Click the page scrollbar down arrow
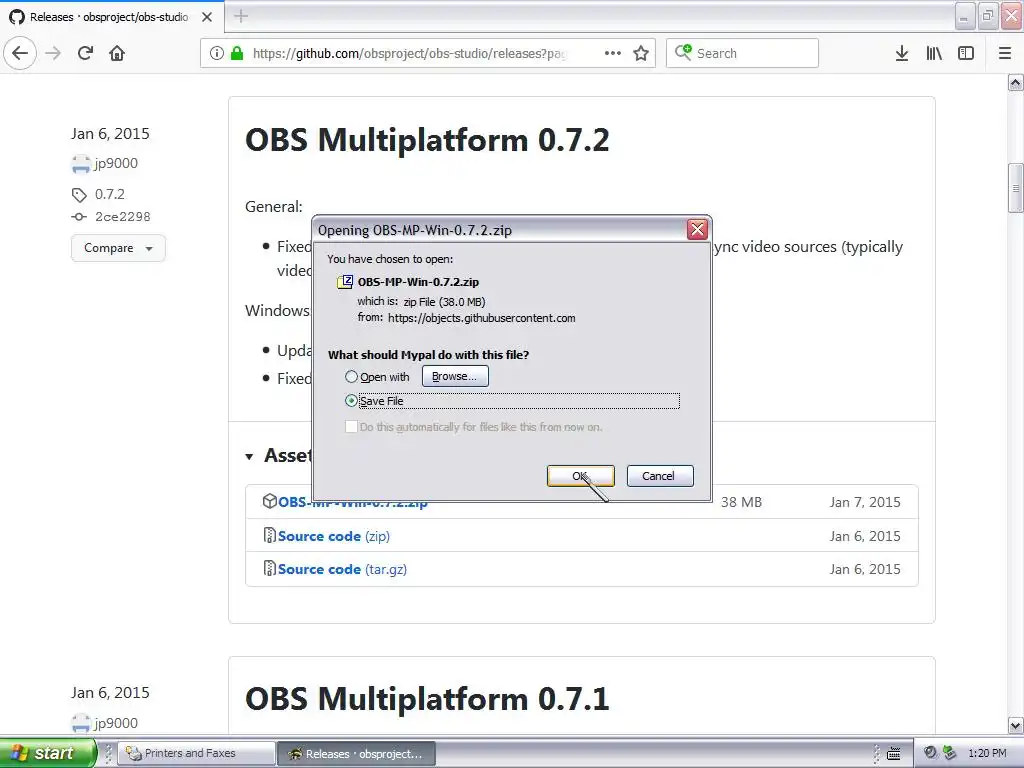The image size is (1024, 768). click(1016, 725)
